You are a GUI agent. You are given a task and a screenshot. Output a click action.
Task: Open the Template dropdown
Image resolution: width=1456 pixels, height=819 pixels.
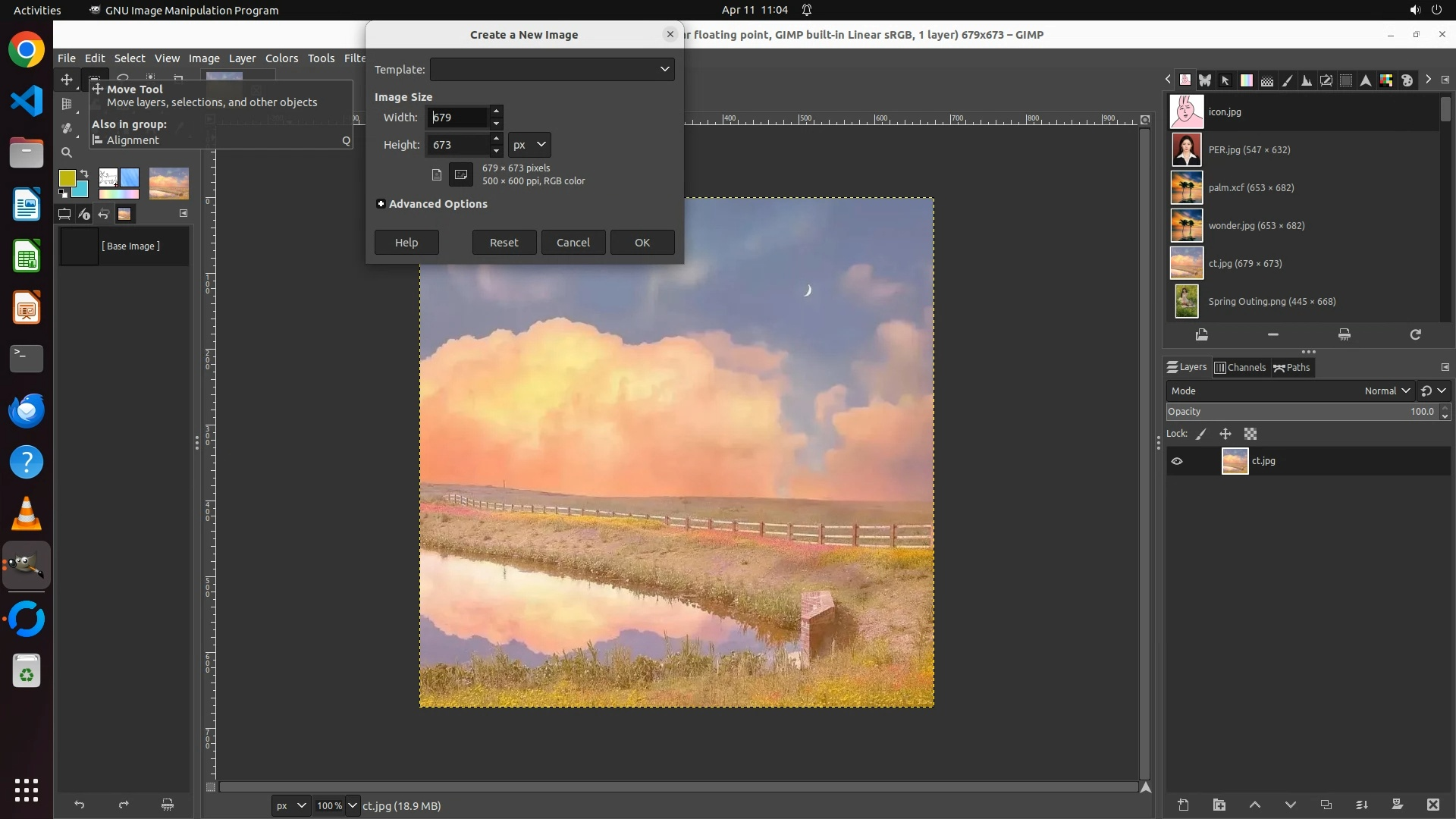[552, 69]
